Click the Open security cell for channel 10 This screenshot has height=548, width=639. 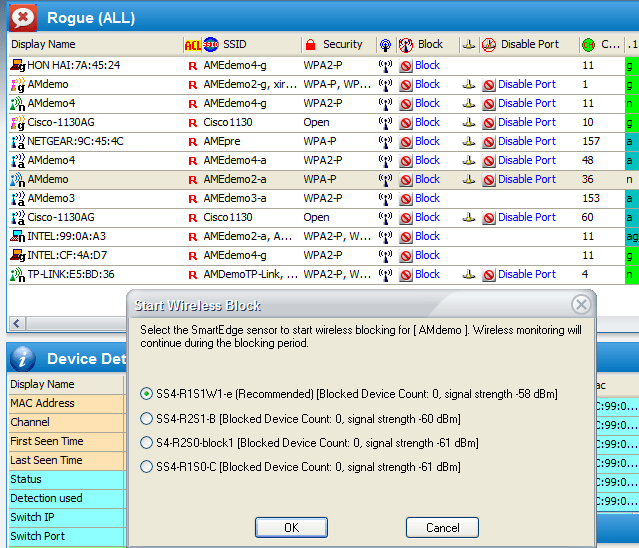[316, 122]
